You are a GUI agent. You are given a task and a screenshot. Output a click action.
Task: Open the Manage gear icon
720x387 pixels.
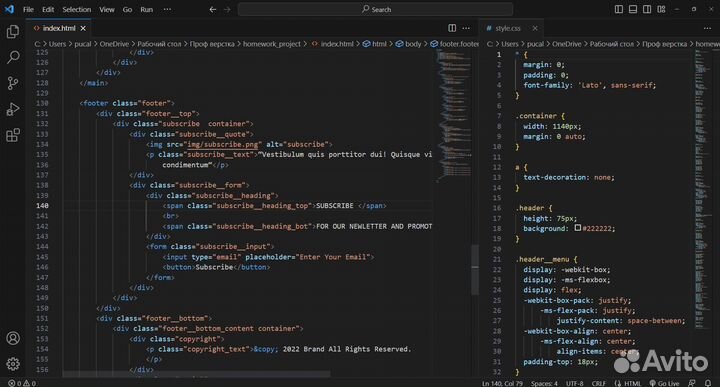point(13,364)
